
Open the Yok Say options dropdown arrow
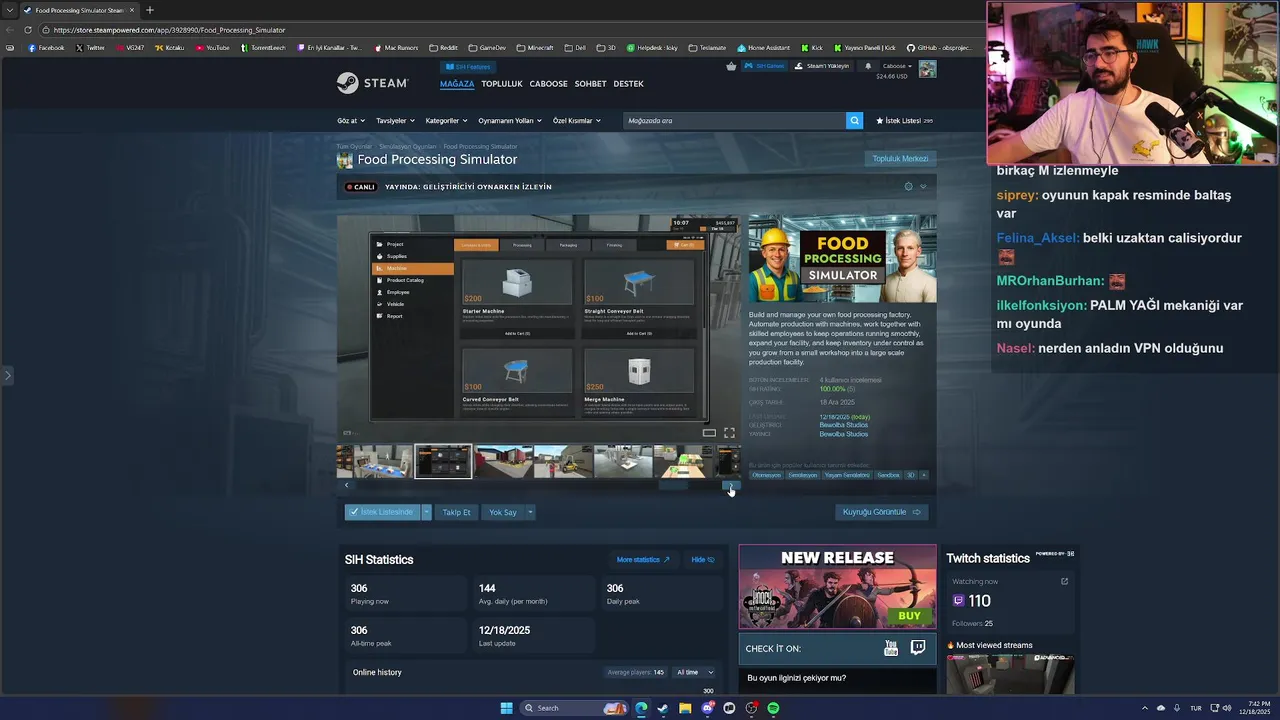[530, 512]
